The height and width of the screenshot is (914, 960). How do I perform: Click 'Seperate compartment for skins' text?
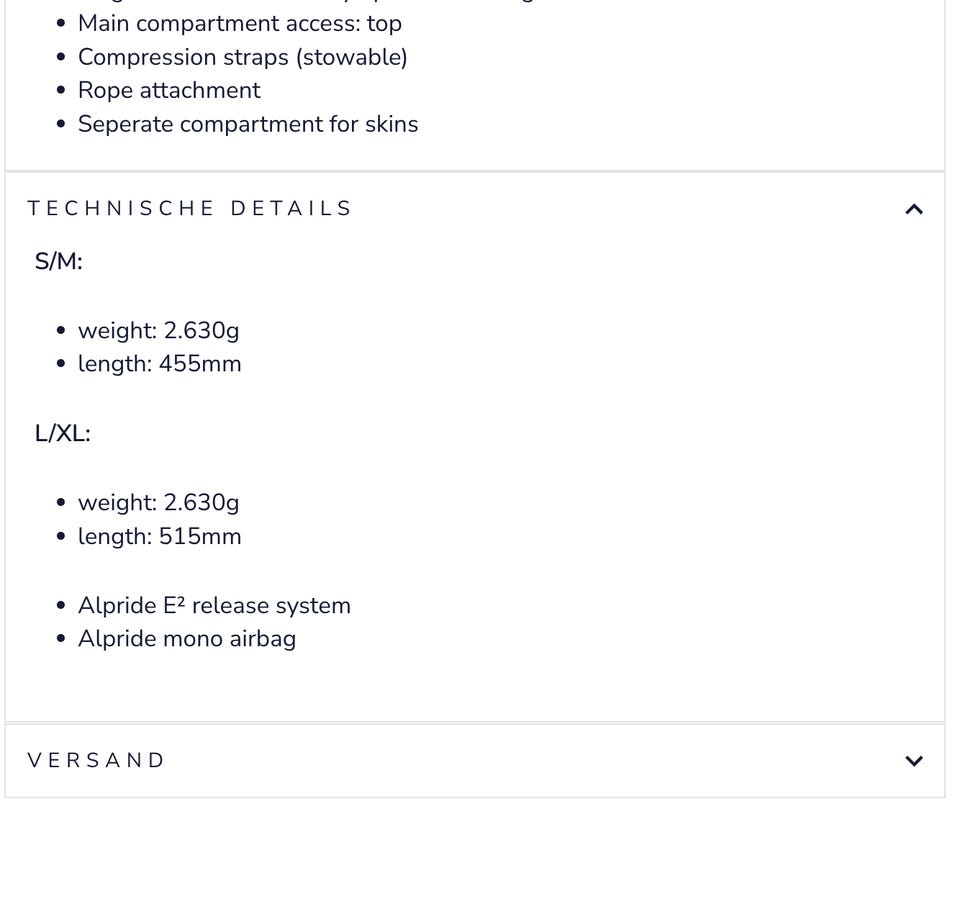click(x=248, y=124)
